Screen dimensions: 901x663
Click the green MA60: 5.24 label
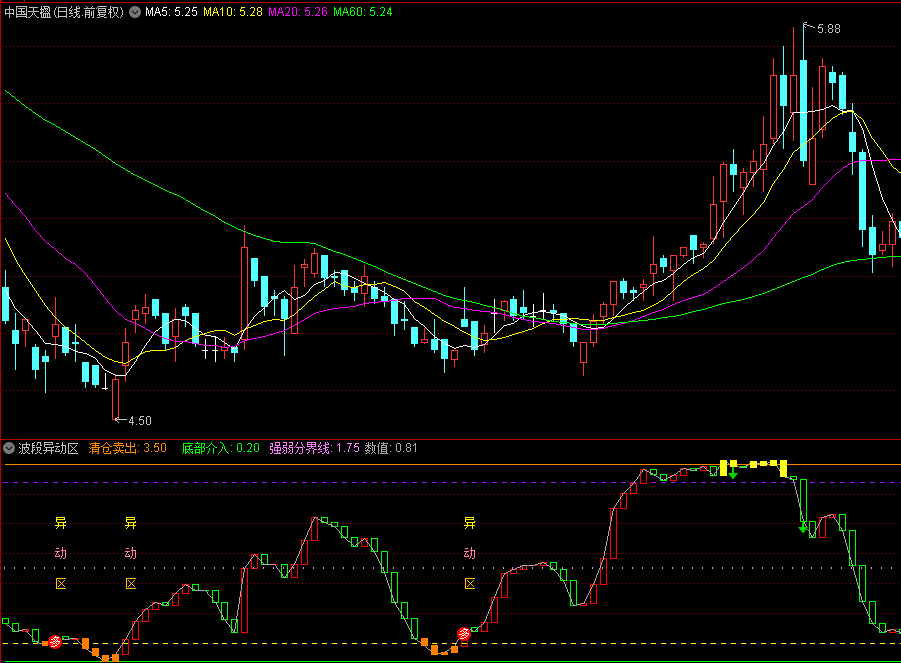(x=363, y=12)
